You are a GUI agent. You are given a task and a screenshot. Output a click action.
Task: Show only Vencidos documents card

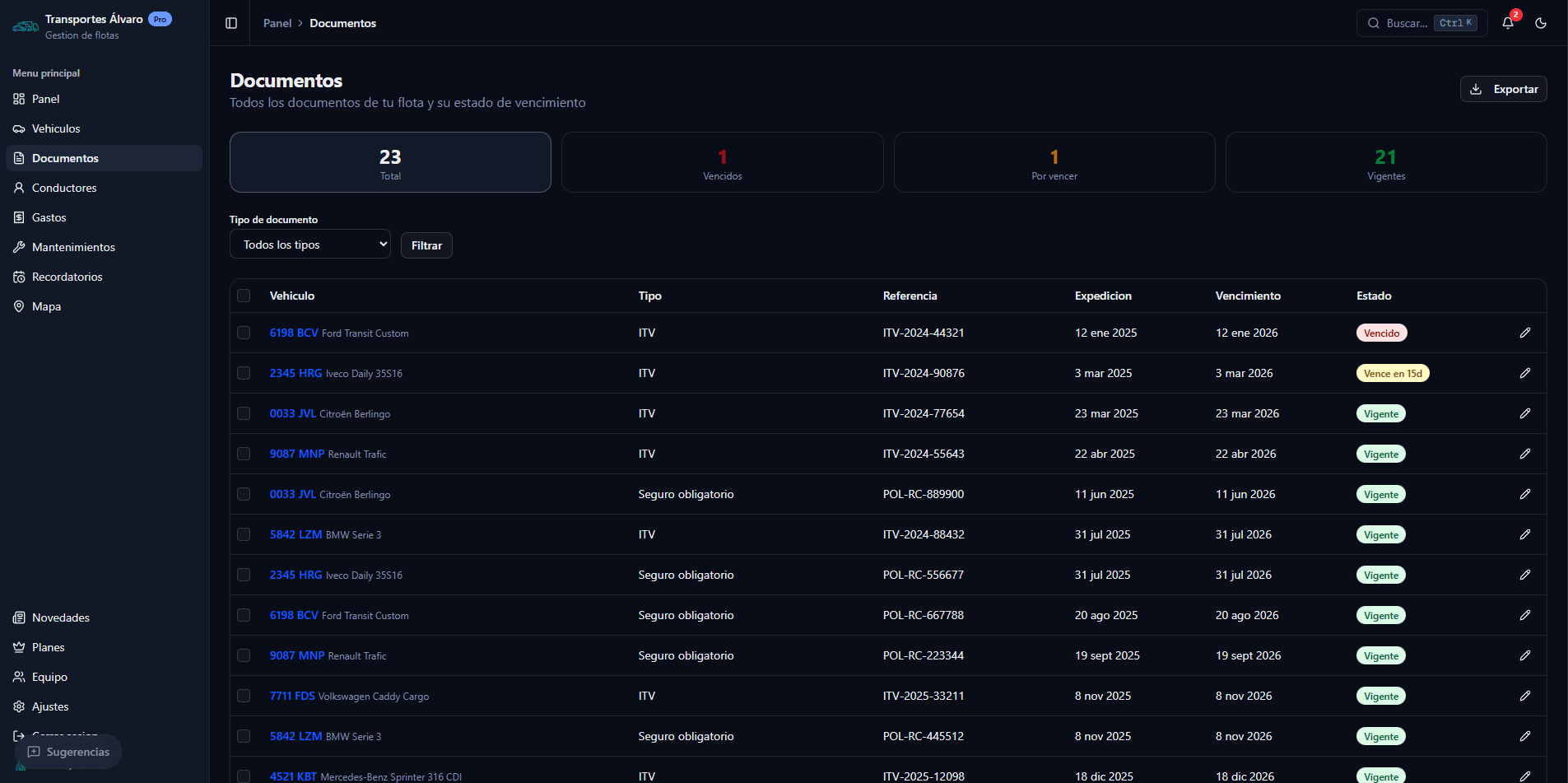(722, 162)
